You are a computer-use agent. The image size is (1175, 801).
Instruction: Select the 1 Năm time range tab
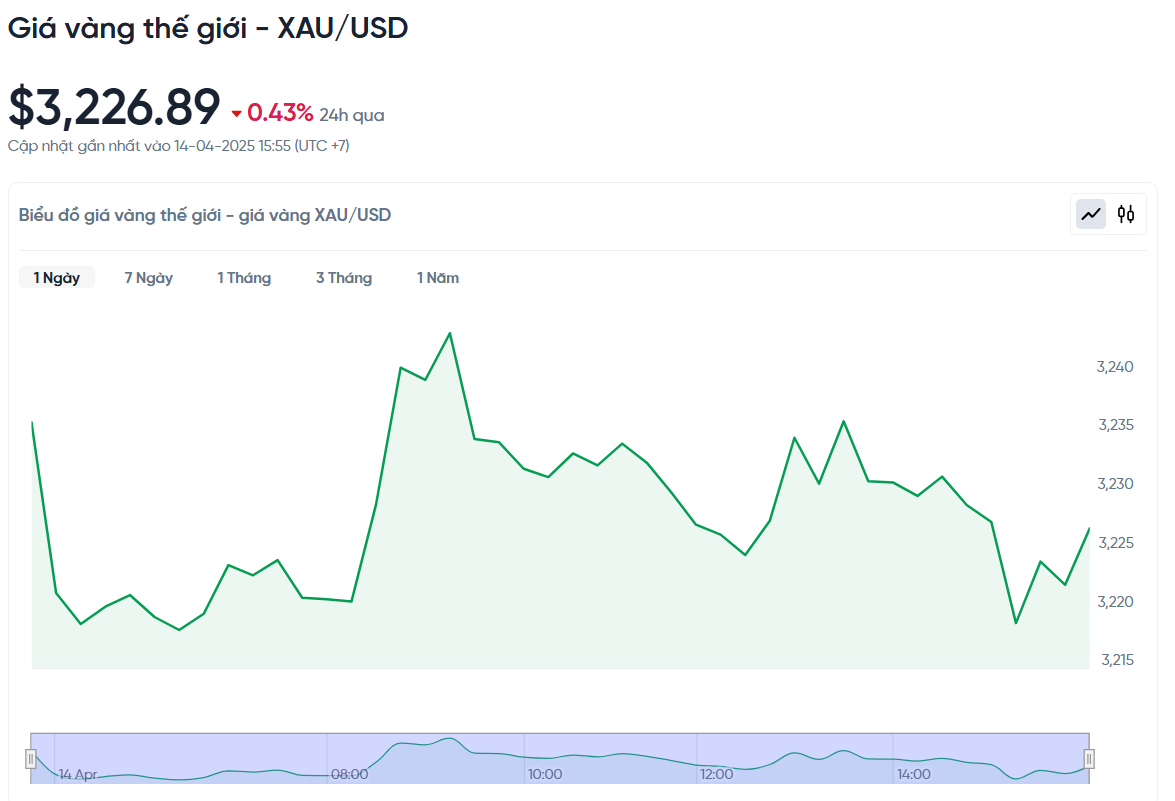coord(438,277)
